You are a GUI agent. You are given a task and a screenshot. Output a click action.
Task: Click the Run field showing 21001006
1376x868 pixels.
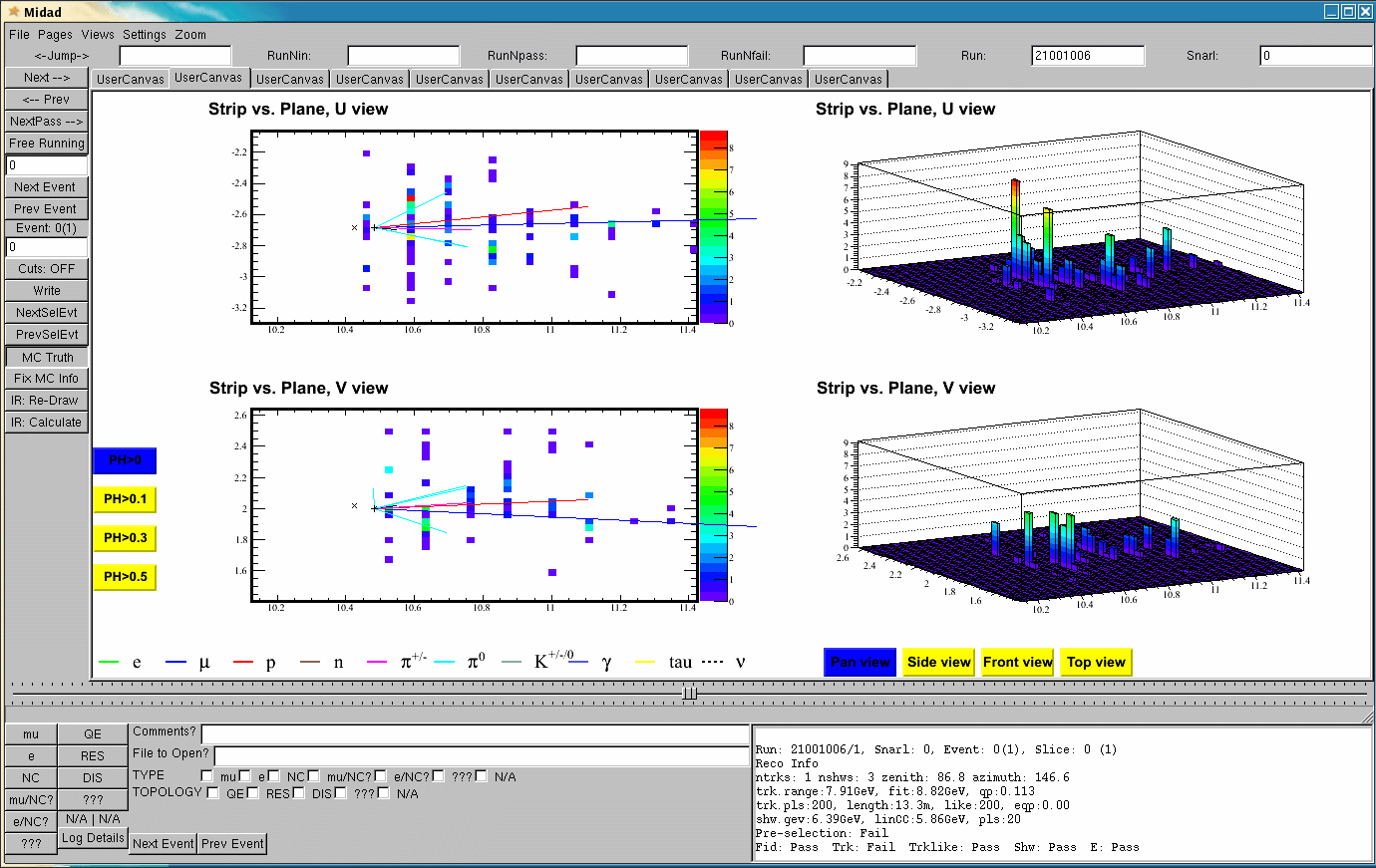click(1088, 56)
